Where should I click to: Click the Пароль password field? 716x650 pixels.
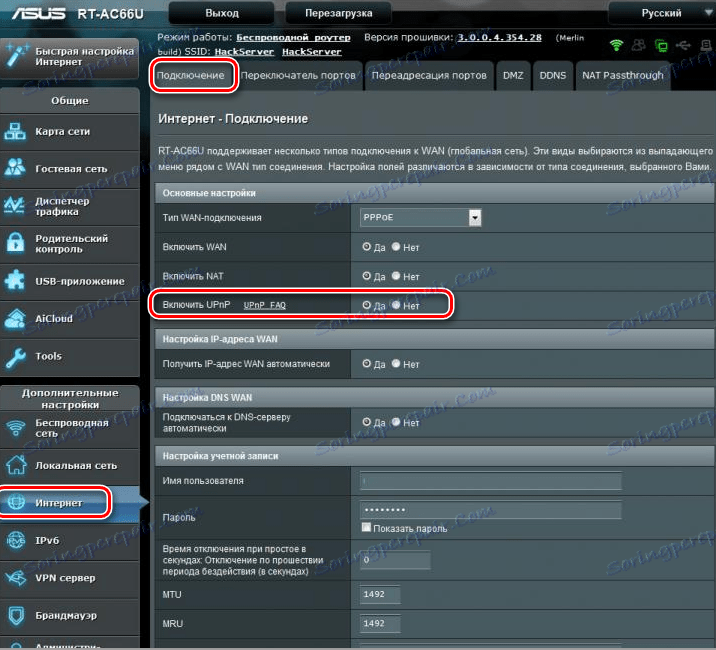coord(490,510)
